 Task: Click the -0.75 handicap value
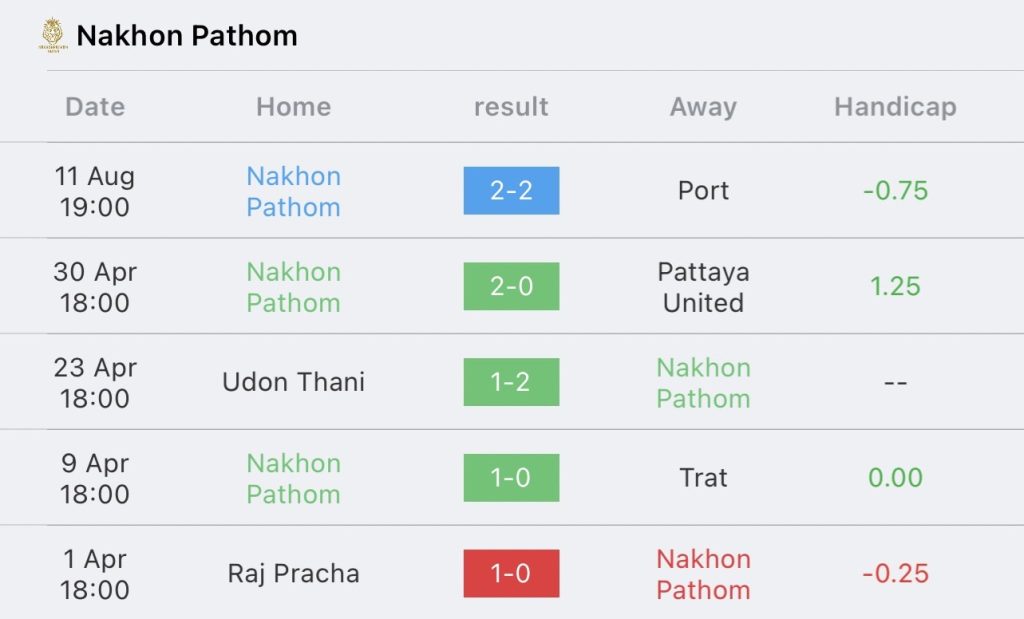(x=895, y=191)
